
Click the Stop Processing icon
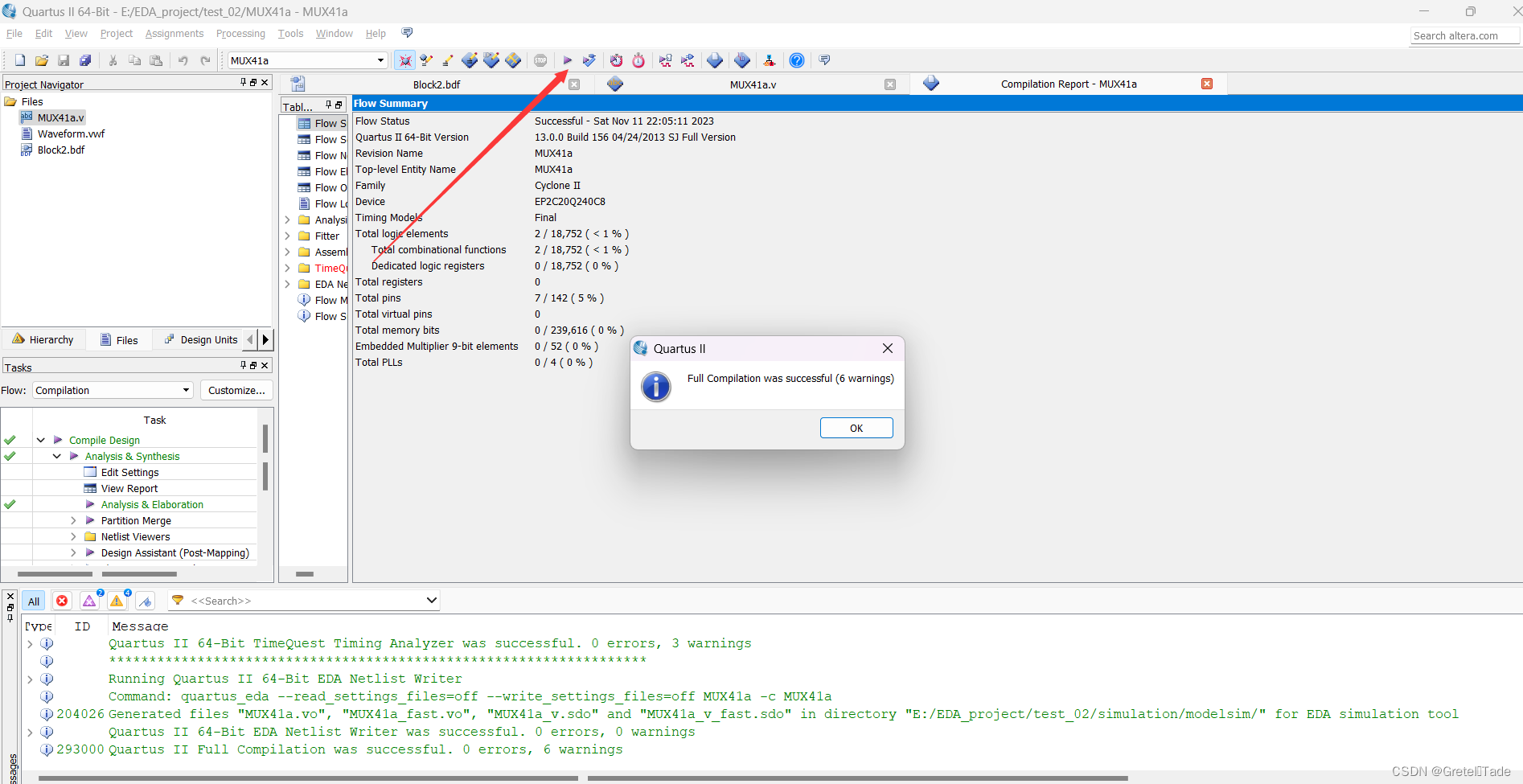(540, 60)
